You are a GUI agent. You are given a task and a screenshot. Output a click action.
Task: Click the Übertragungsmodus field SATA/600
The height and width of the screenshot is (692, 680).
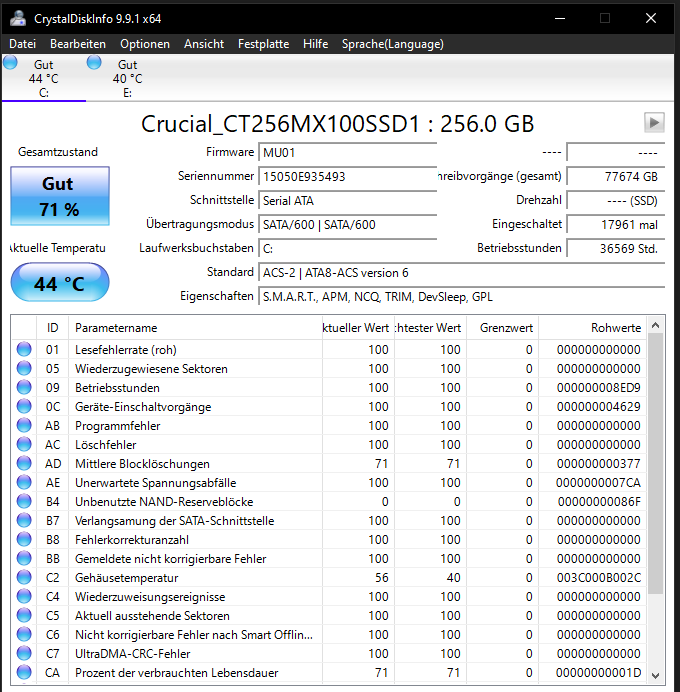coord(347,225)
